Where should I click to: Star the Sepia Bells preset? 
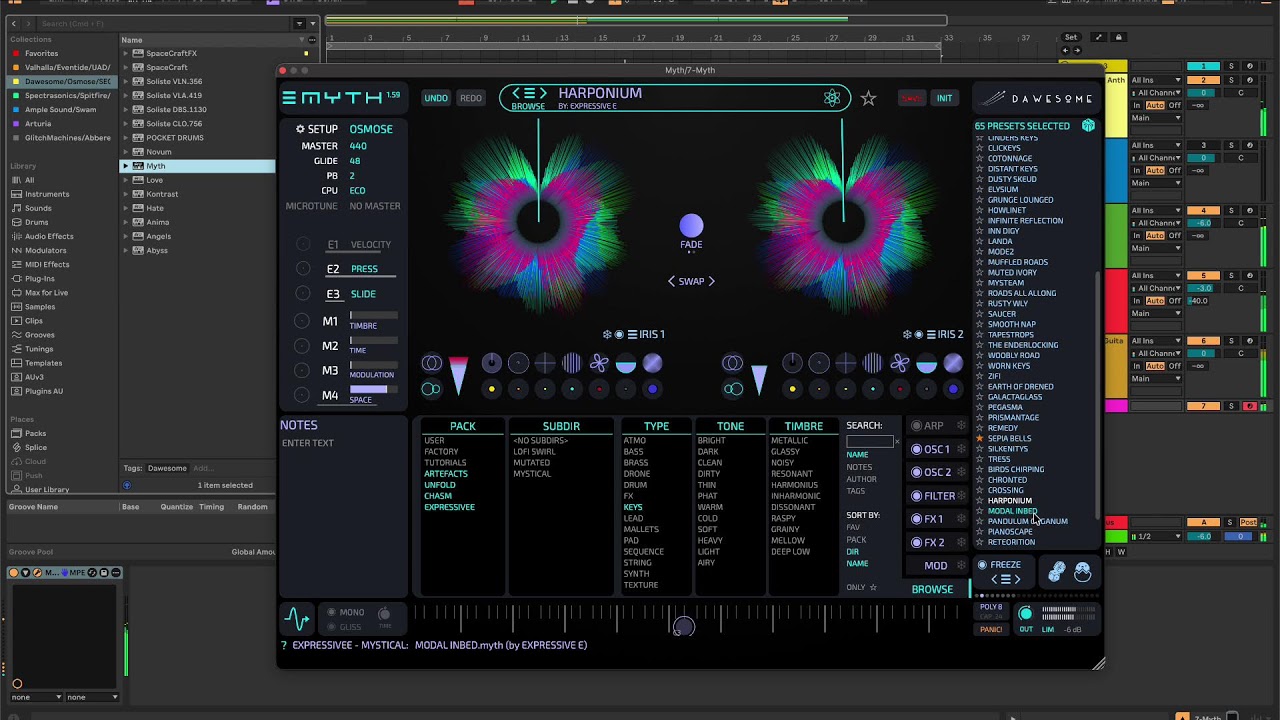coord(979,438)
